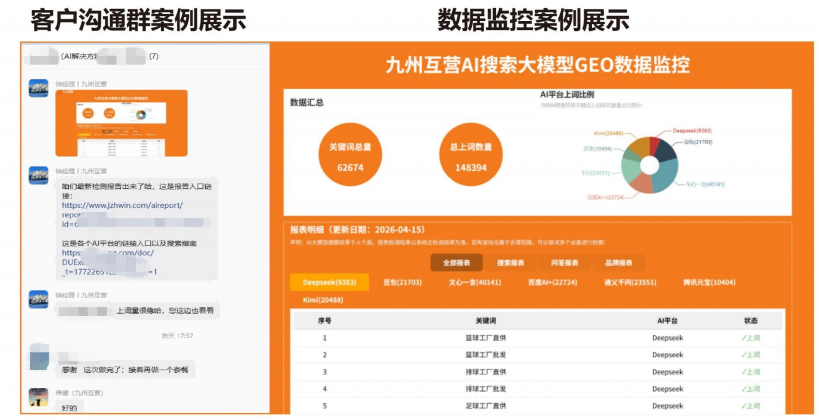Click keyword 足球工厂直供 in row 5
This screenshot has height=420, width=819.
pos(485,406)
